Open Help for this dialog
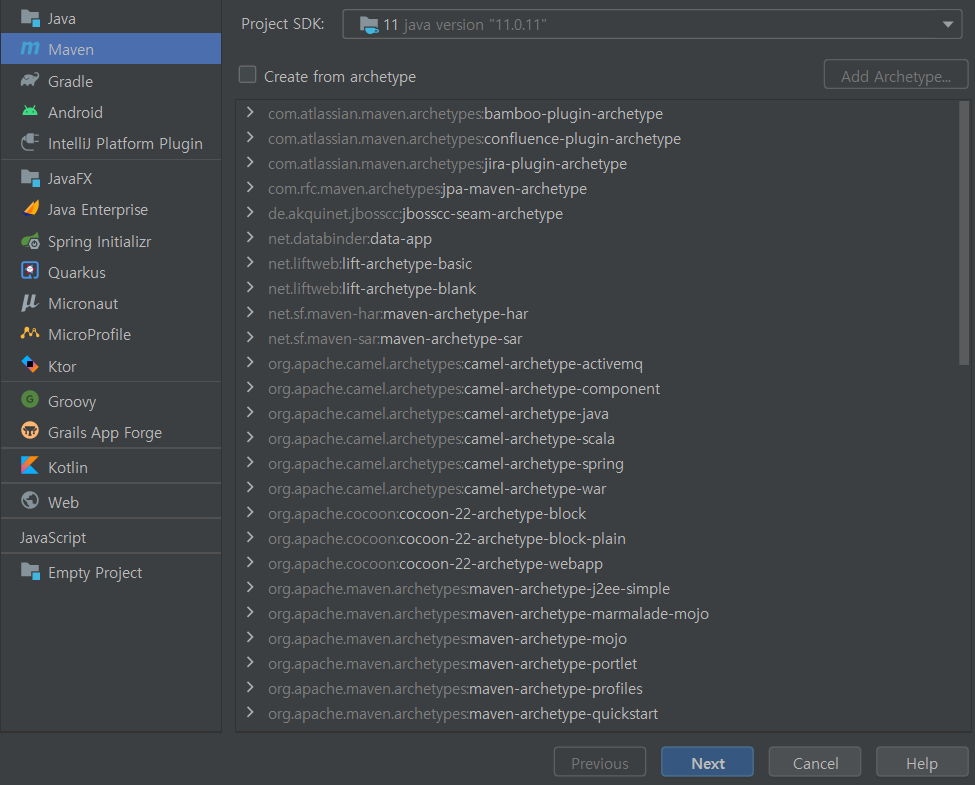Screen dimensions: 975x785 [922, 763]
